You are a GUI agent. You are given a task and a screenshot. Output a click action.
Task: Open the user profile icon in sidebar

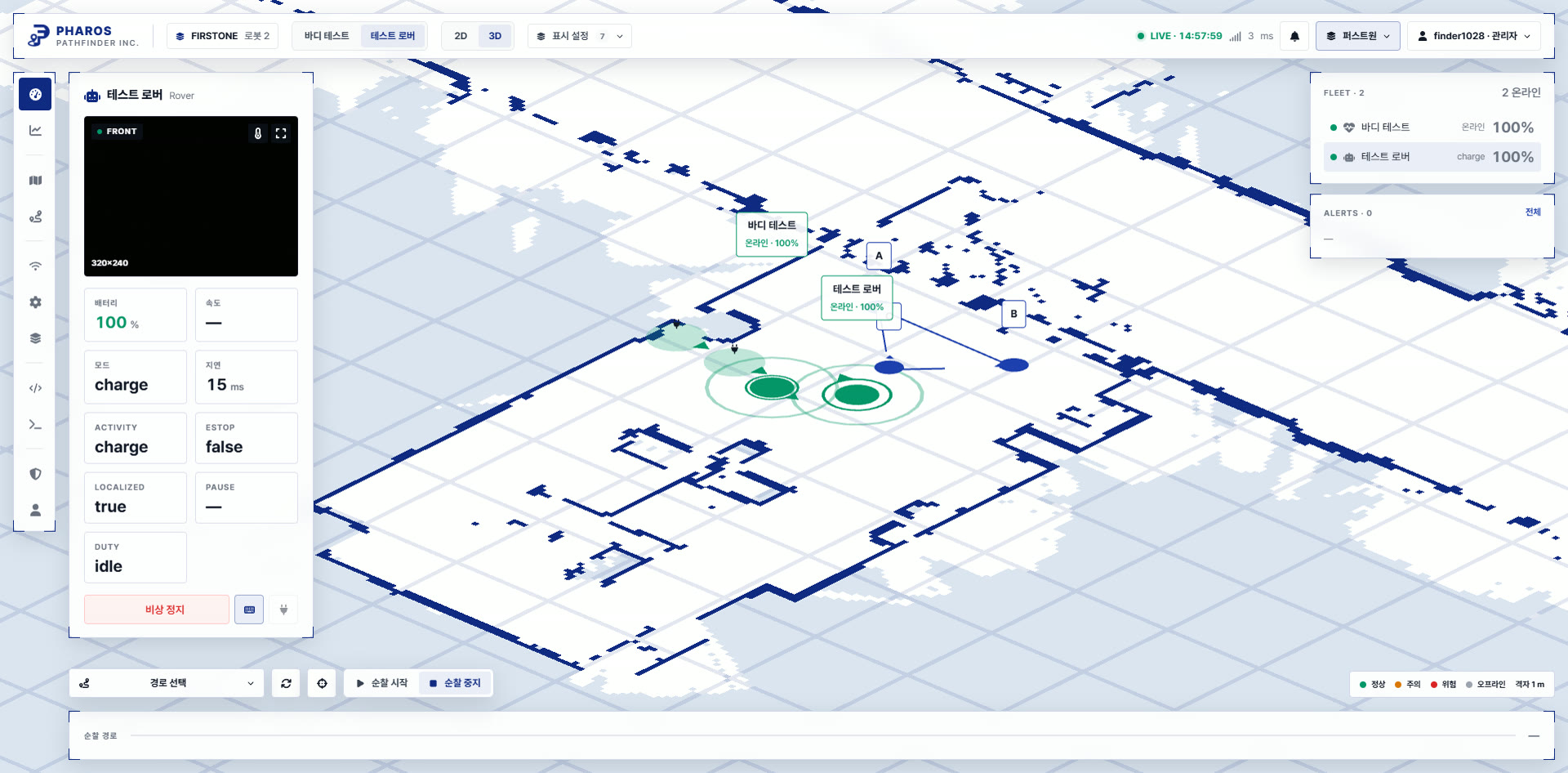(x=35, y=510)
